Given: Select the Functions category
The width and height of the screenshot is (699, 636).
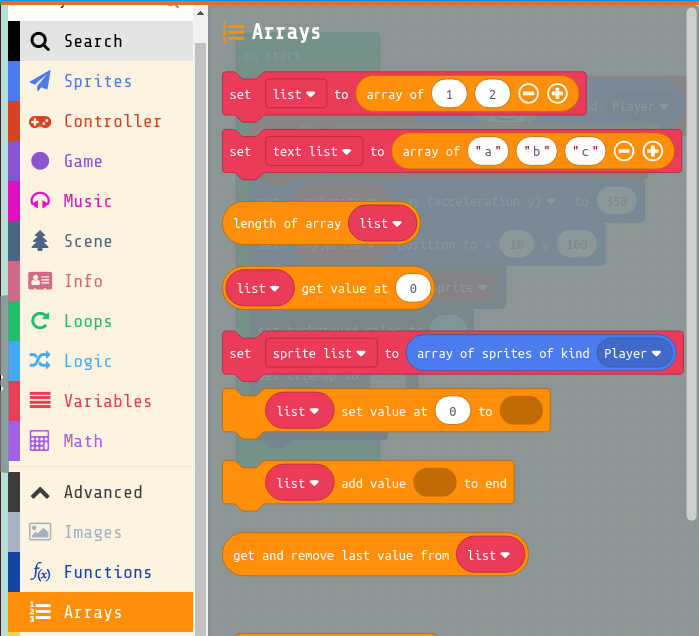Looking at the screenshot, I should pyautogui.click(x=107, y=572).
